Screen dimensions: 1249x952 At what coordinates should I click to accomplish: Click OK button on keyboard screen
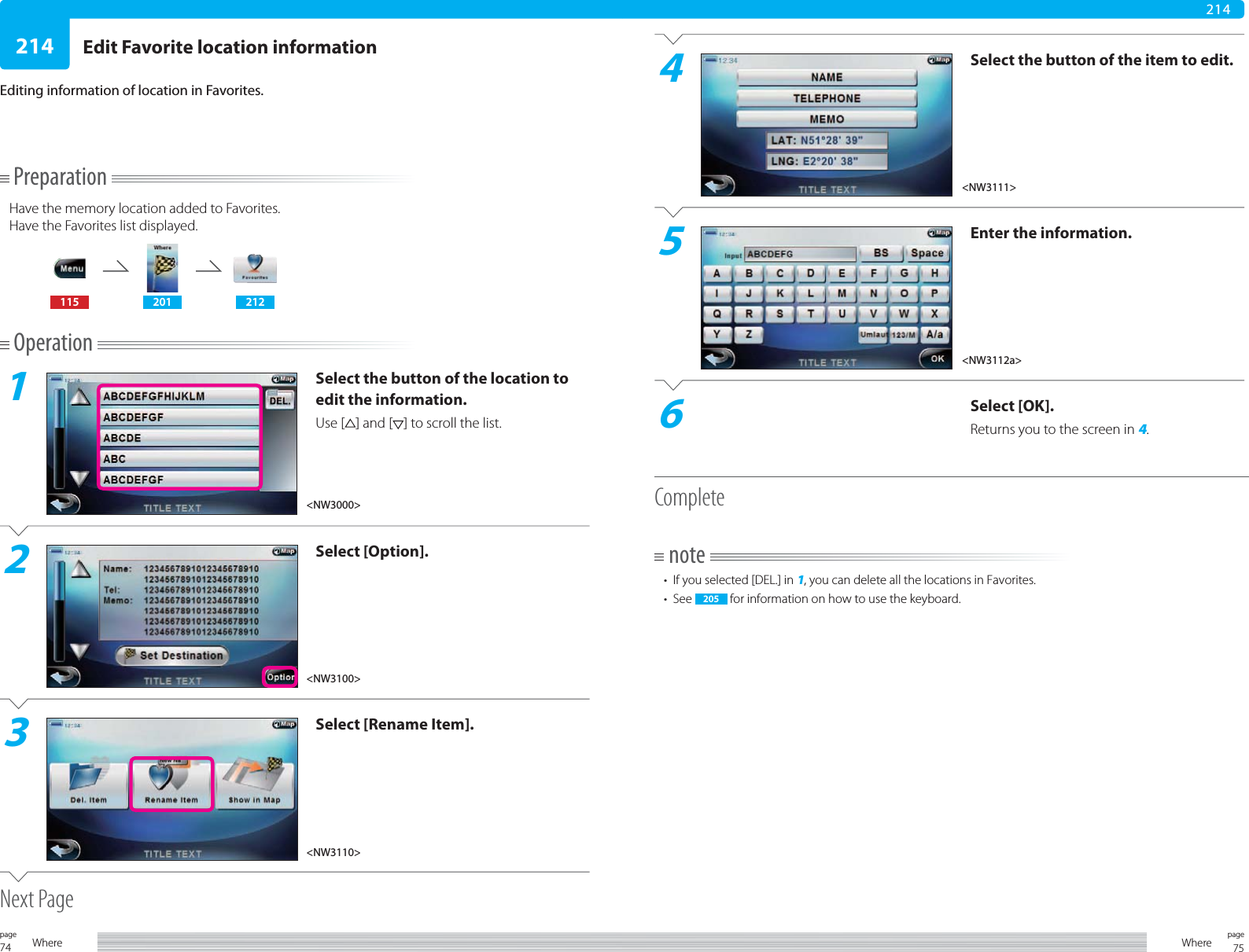tap(936, 358)
